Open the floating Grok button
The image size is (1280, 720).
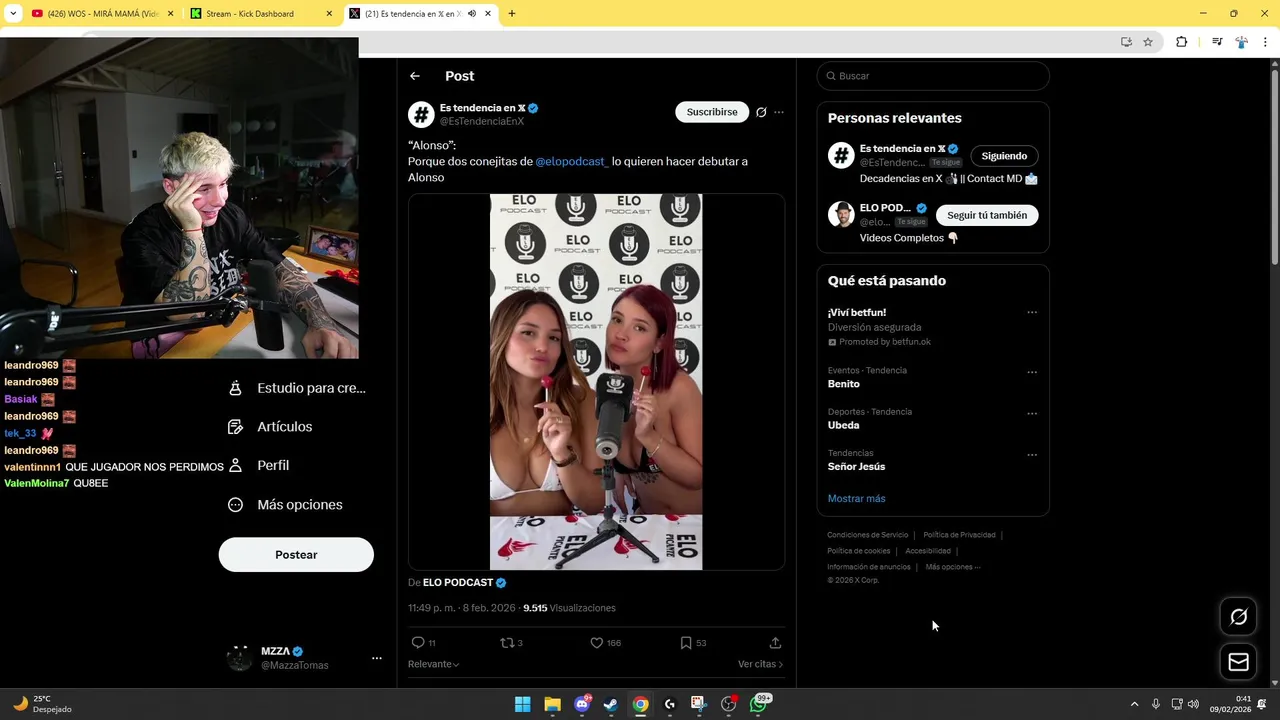[x=1238, y=617]
